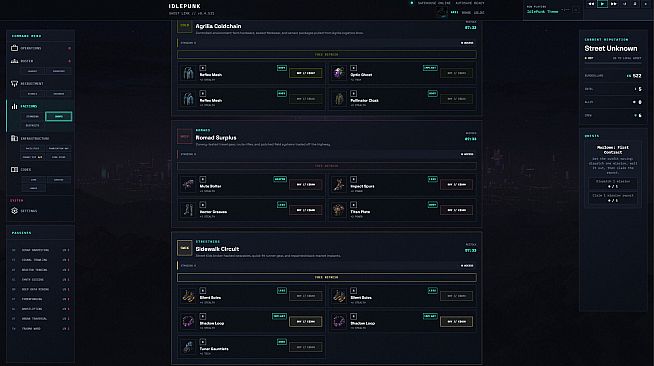
Task: Toggle play on the music player
Action: pyautogui.click(x=602, y=4)
